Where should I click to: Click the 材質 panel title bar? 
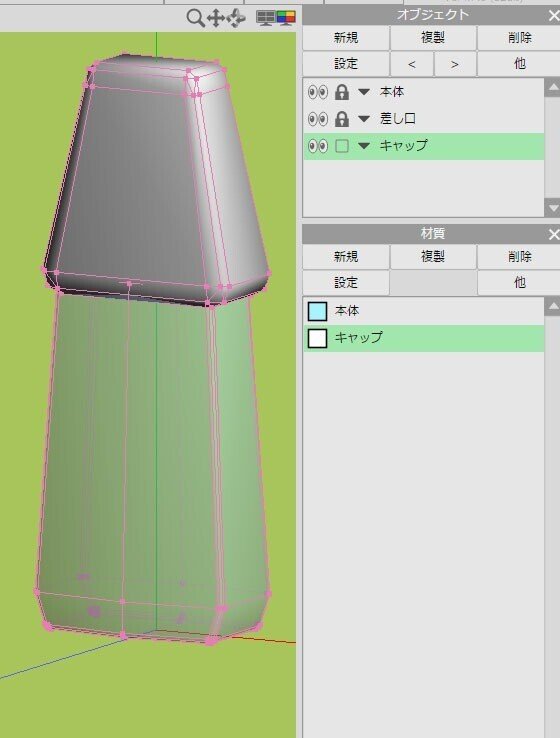coord(431,234)
